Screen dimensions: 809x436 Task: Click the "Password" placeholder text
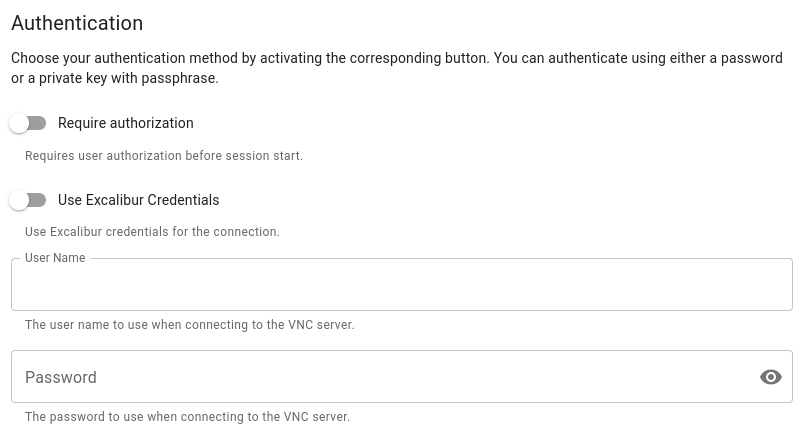click(x=61, y=377)
